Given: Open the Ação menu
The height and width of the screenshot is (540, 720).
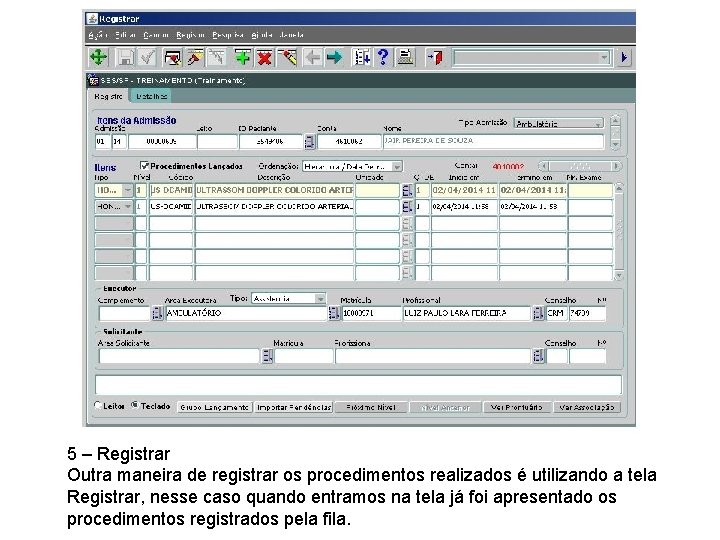Looking at the screenshot, I should coord(97,35).
